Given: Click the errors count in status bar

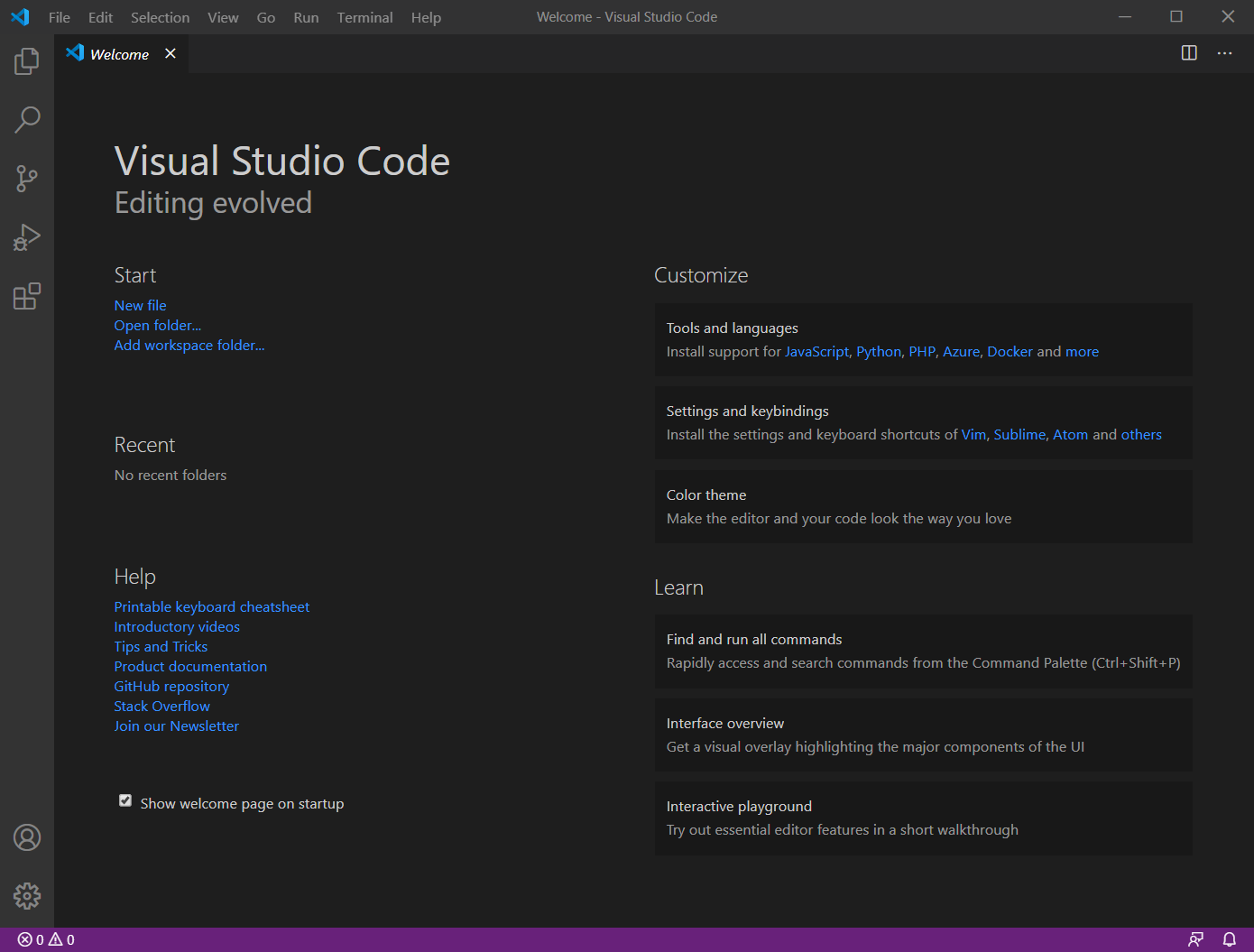Looking at the screenshot, I should (31, 939).
